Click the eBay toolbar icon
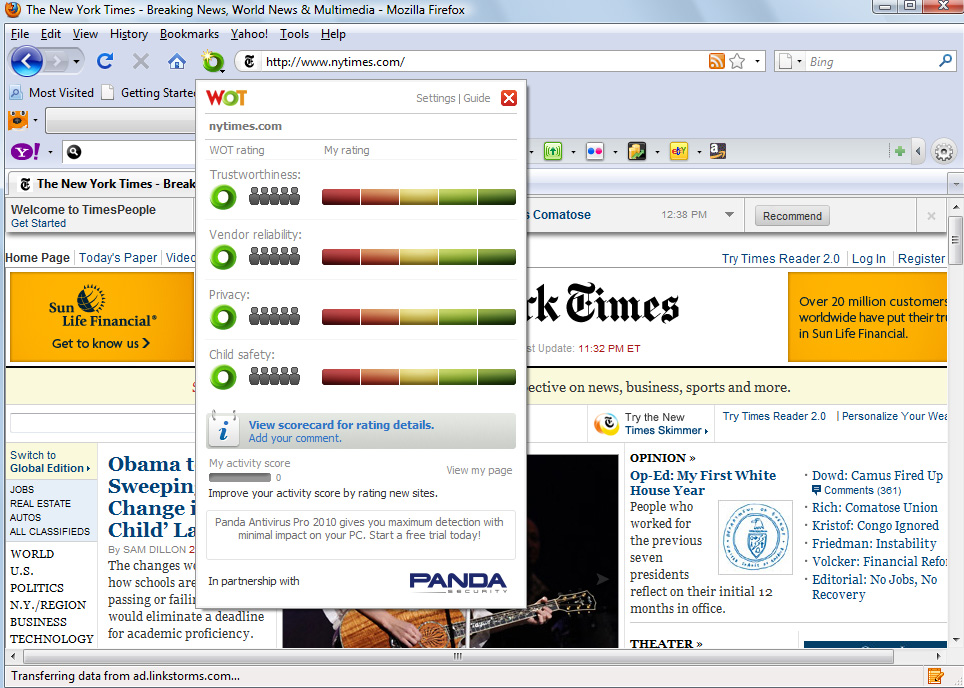 pos(679,151)
